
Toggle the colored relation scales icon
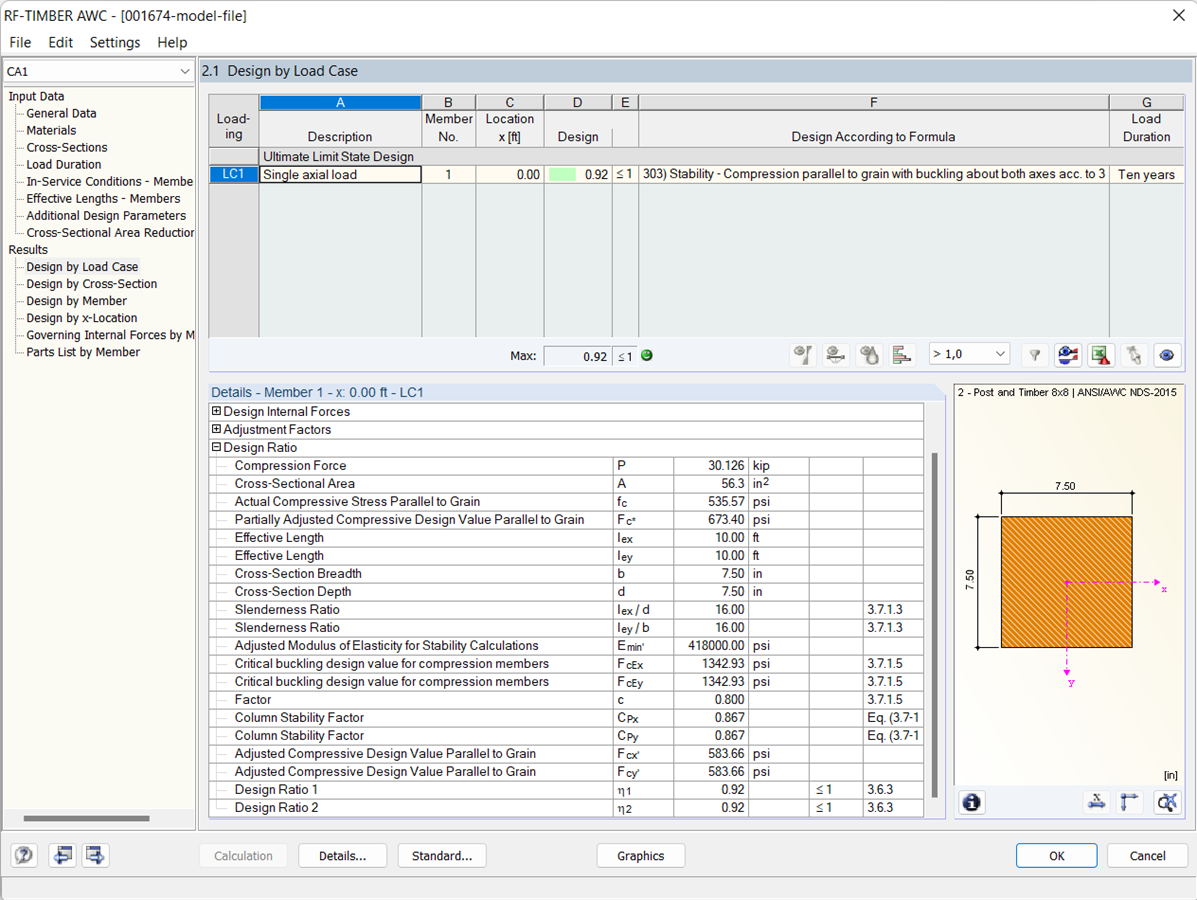click(x=1068, y=355)
